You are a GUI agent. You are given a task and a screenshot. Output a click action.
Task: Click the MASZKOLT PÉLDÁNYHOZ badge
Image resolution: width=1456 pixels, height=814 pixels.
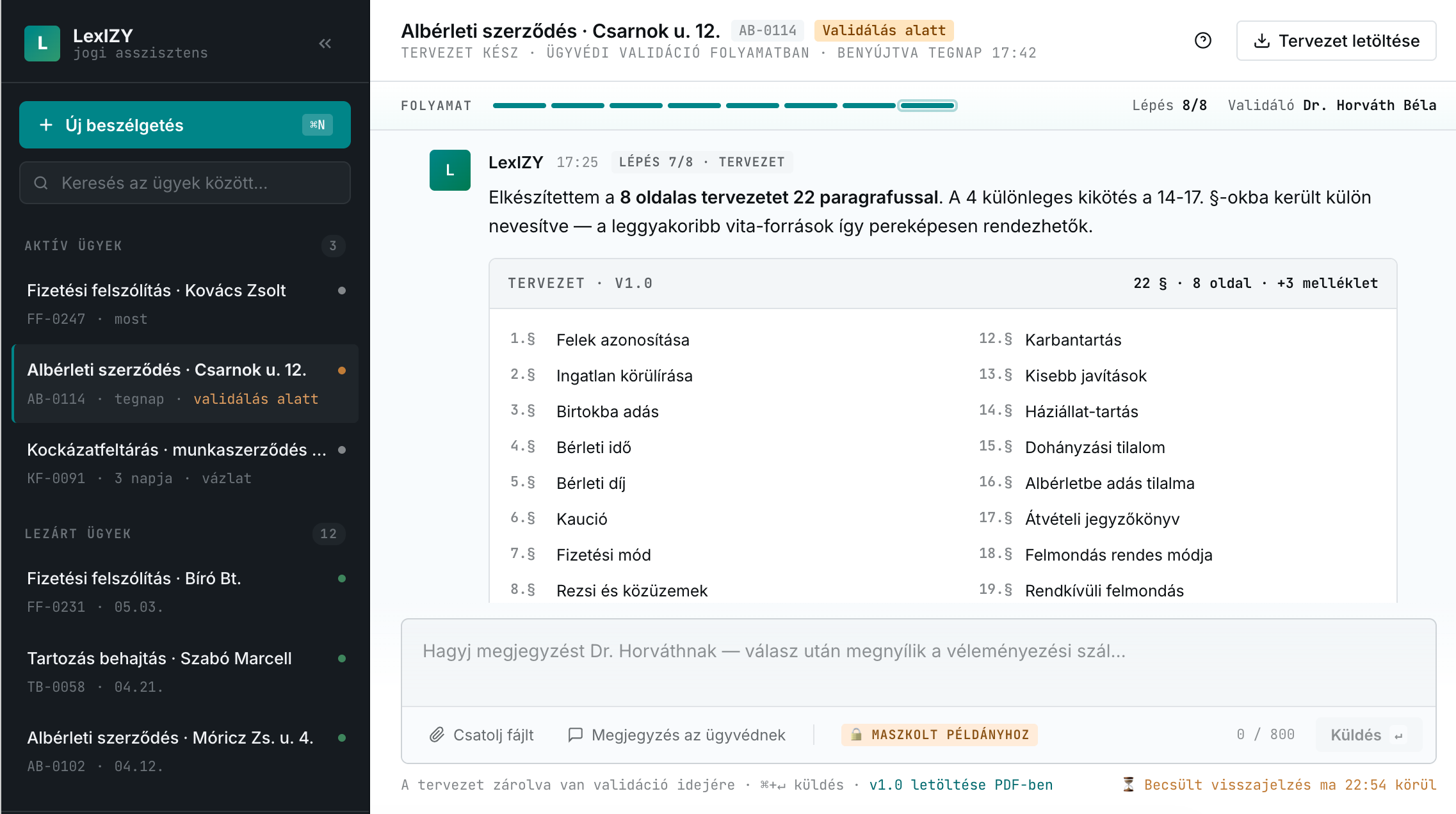pyautogui.click(x=939, y=735)
